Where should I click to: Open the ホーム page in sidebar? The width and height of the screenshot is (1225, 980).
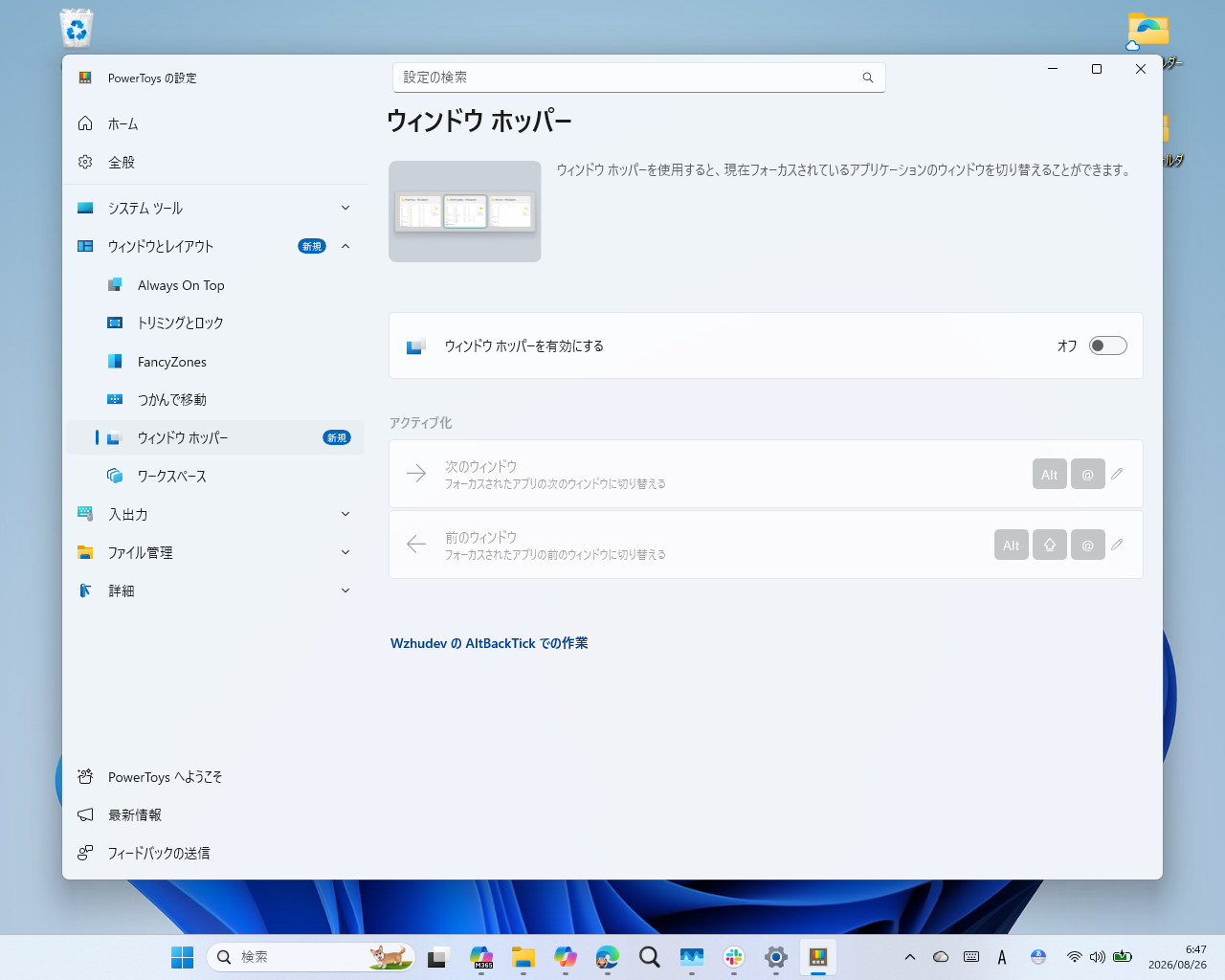215,124
